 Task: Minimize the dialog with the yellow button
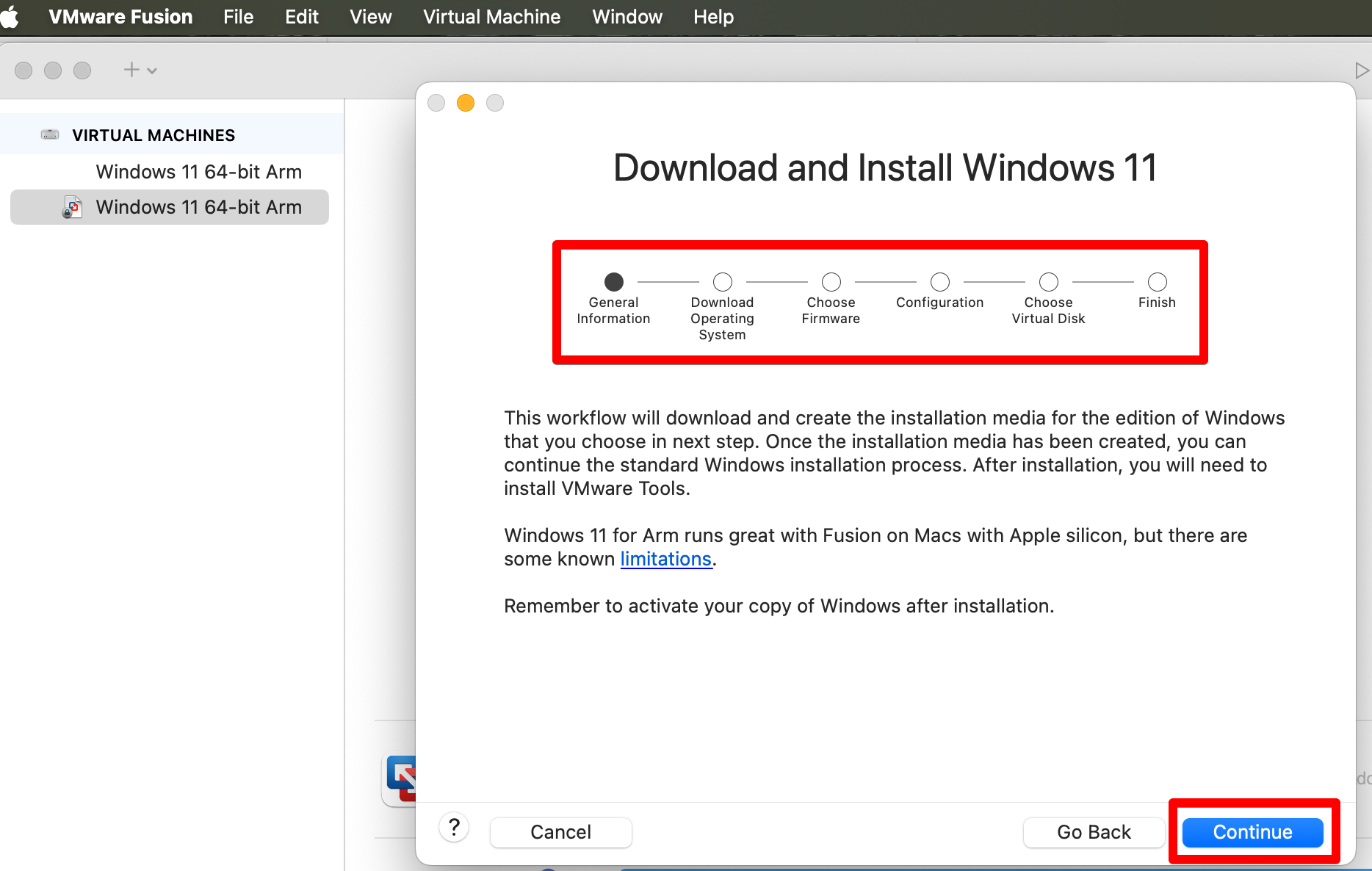coord(466,103)
